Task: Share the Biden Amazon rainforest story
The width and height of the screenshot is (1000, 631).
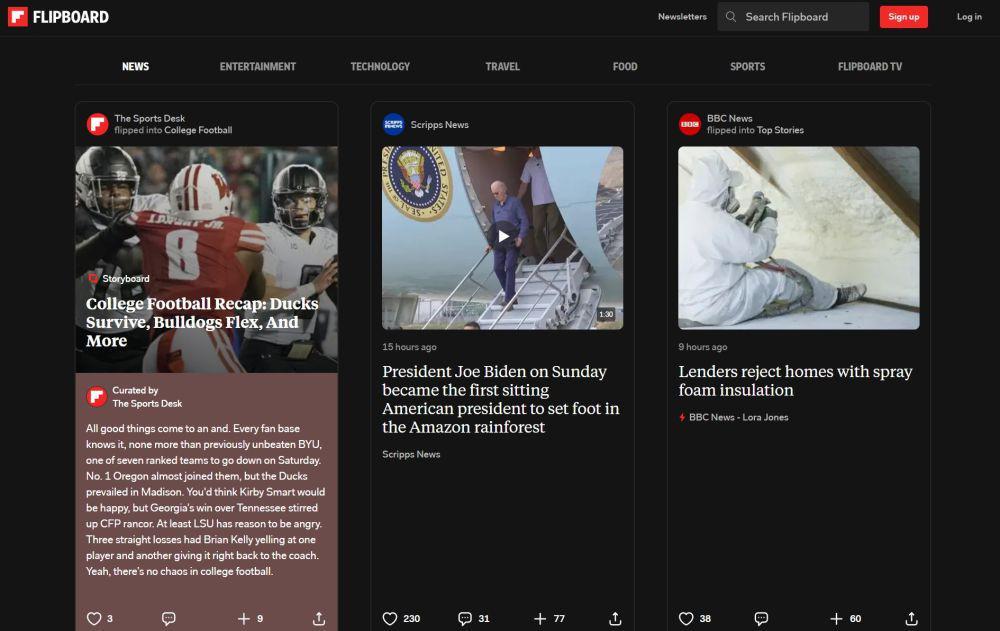Action: pyautogui.click(x=615, y=618)
